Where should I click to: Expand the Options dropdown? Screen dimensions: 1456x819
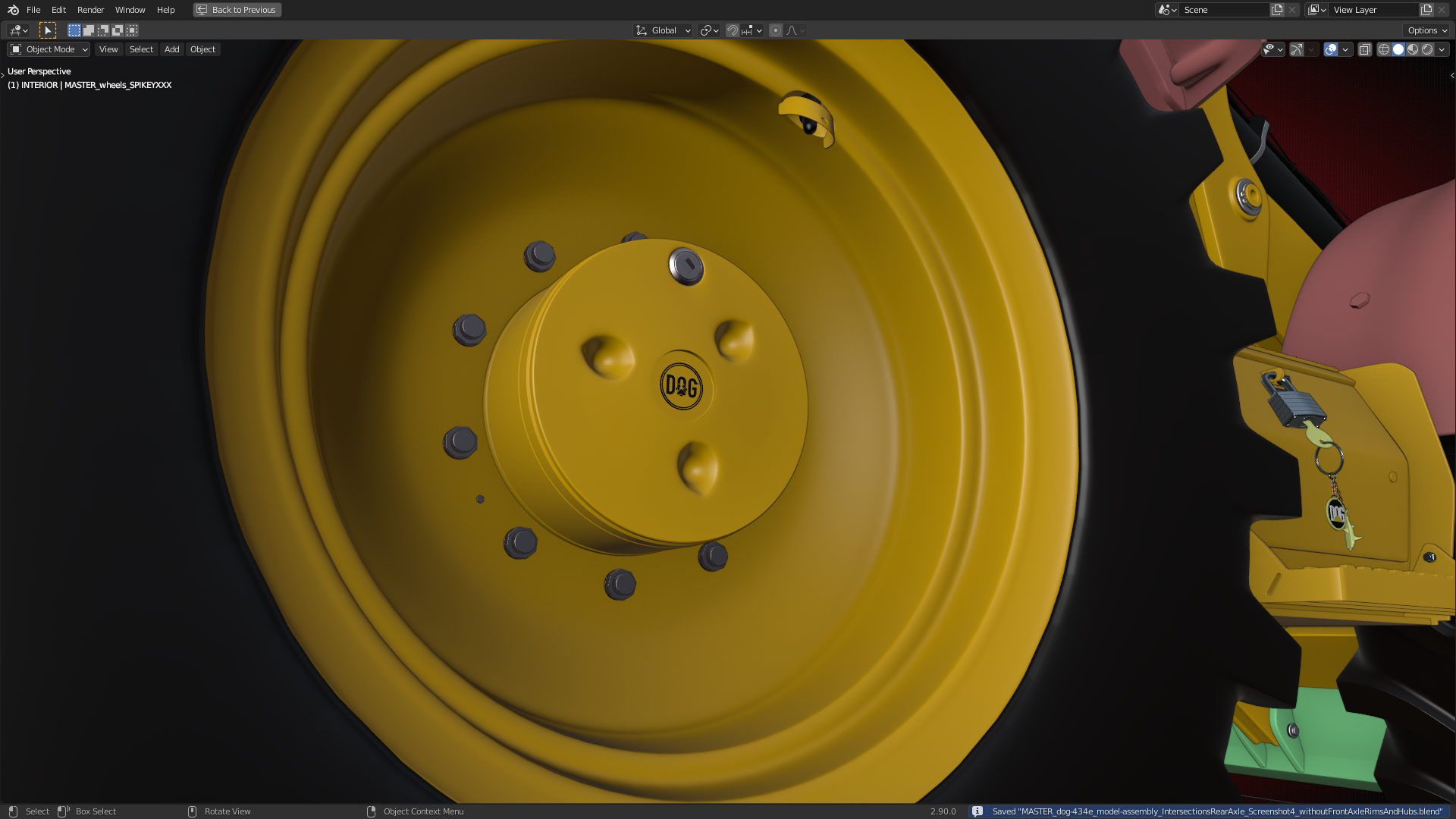click(1427, 30)
